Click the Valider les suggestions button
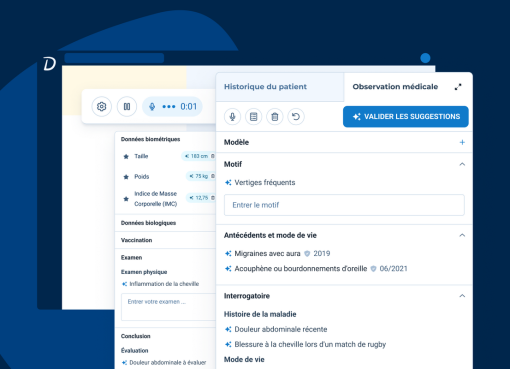 406,117
